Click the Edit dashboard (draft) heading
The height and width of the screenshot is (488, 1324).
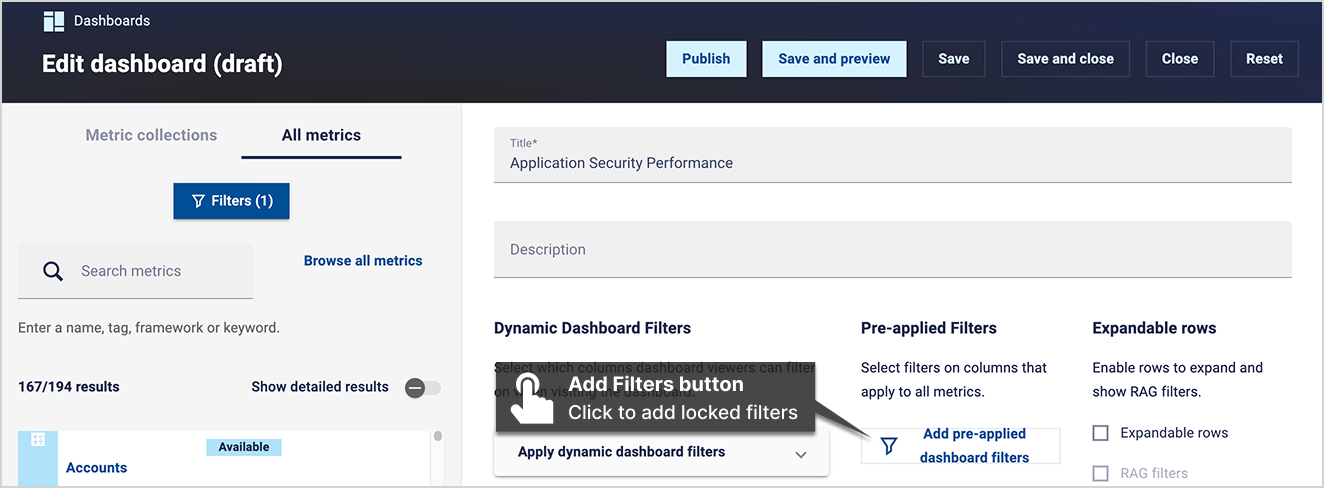(162, 64)
